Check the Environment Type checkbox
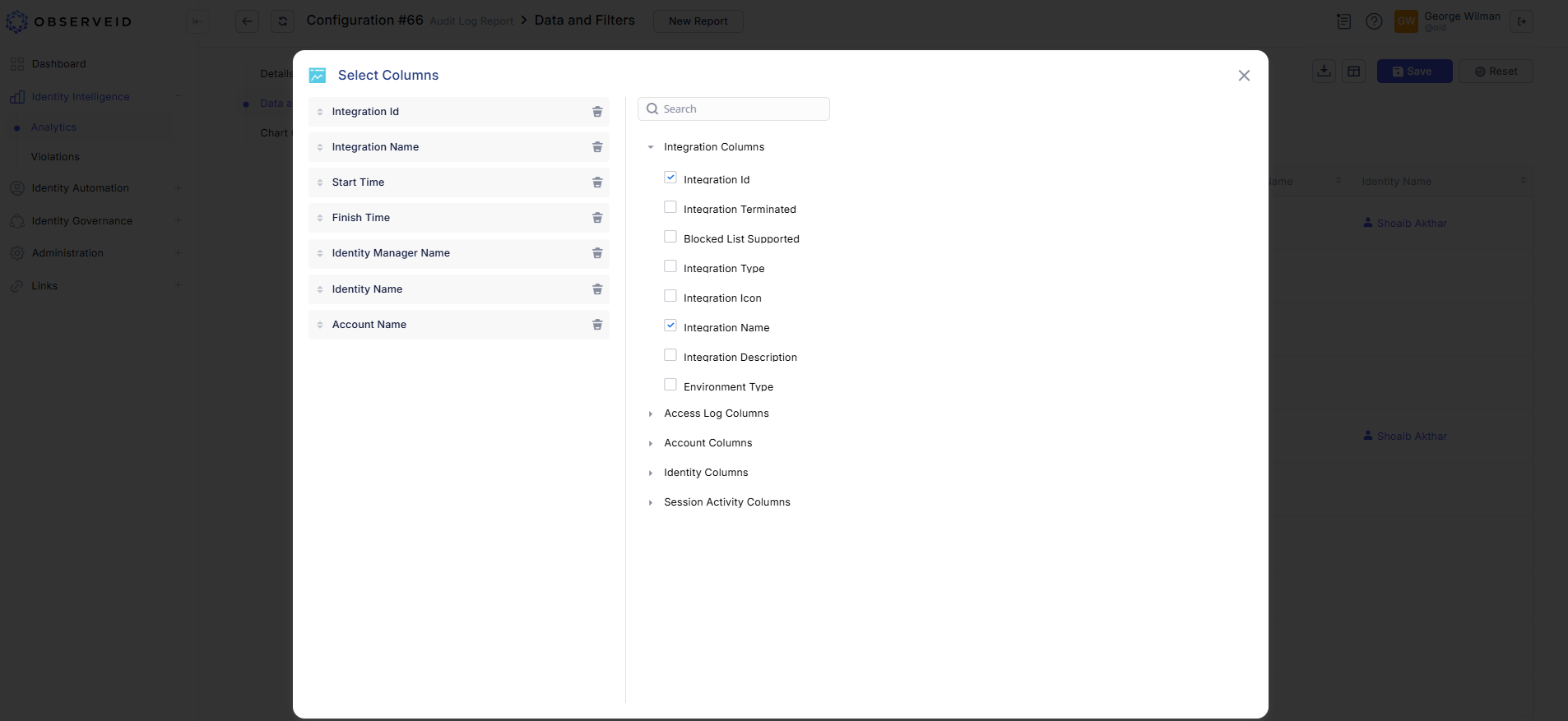Image resolution: width=1568 pixels, height=721 pixels. [x=670, y=385]
